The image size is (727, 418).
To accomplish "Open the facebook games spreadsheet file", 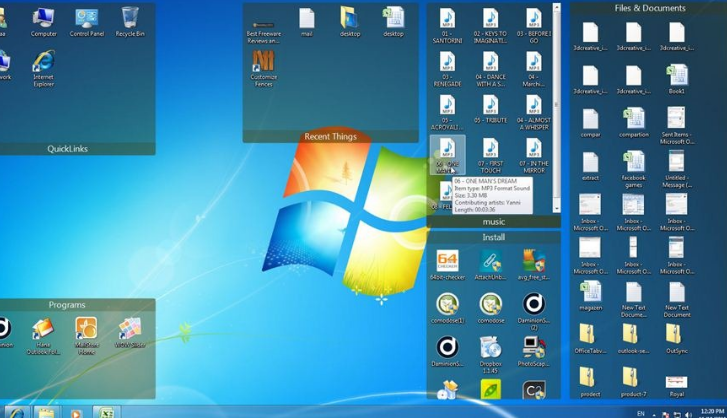I will 633,169.
